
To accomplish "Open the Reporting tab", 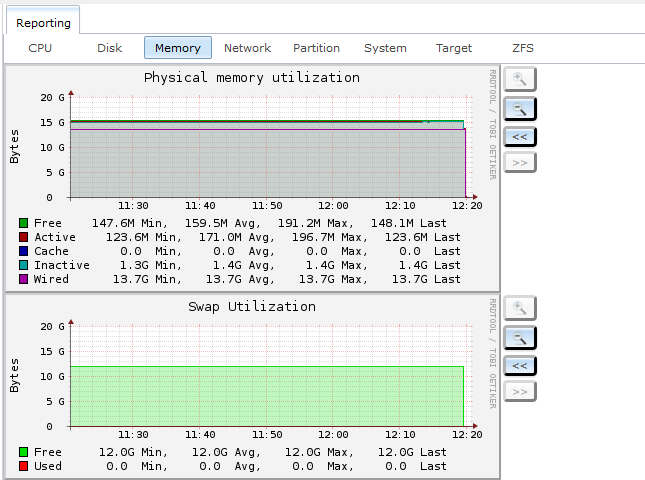I will (43, 23).
